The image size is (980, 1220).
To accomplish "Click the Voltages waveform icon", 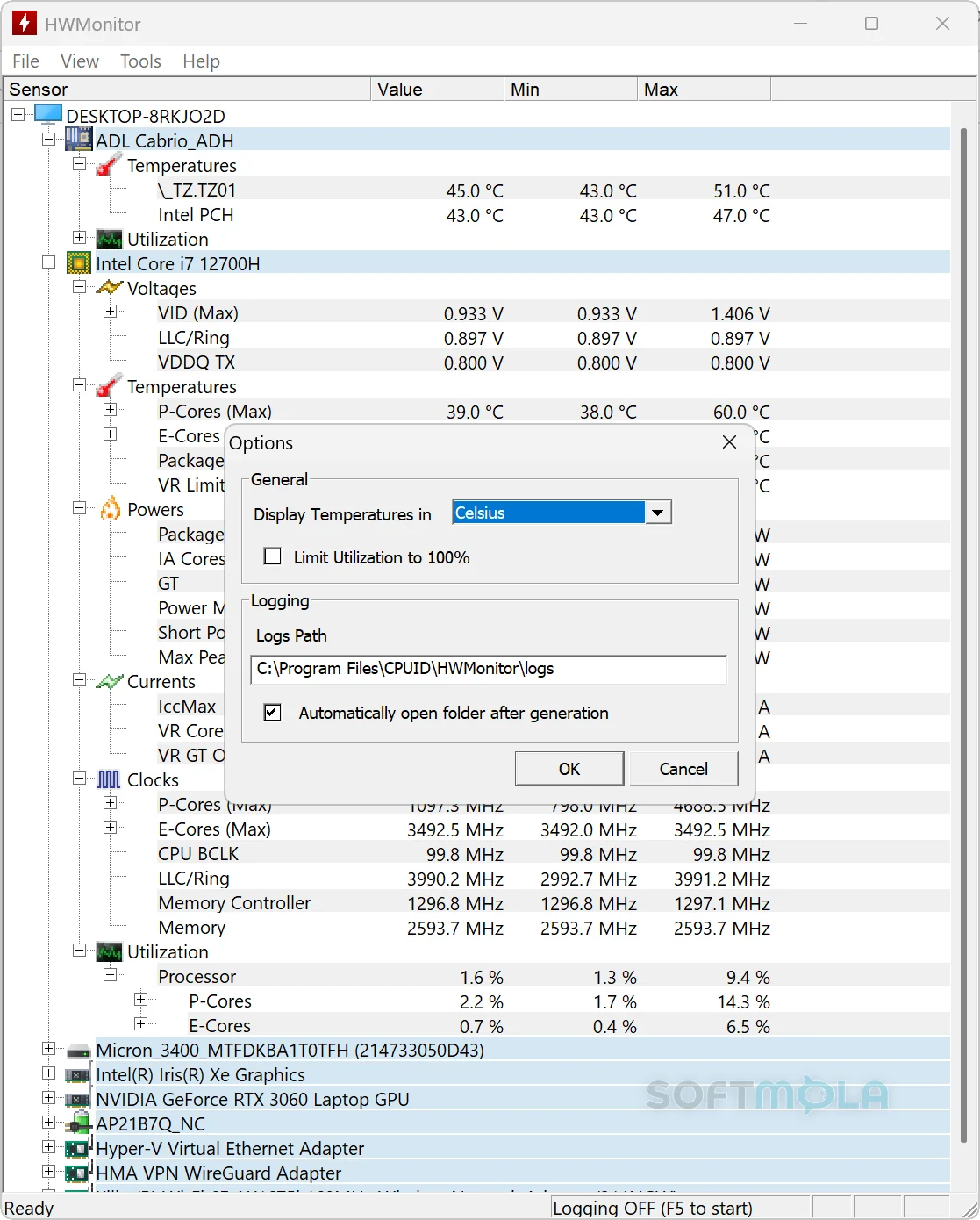I will 109,288.
